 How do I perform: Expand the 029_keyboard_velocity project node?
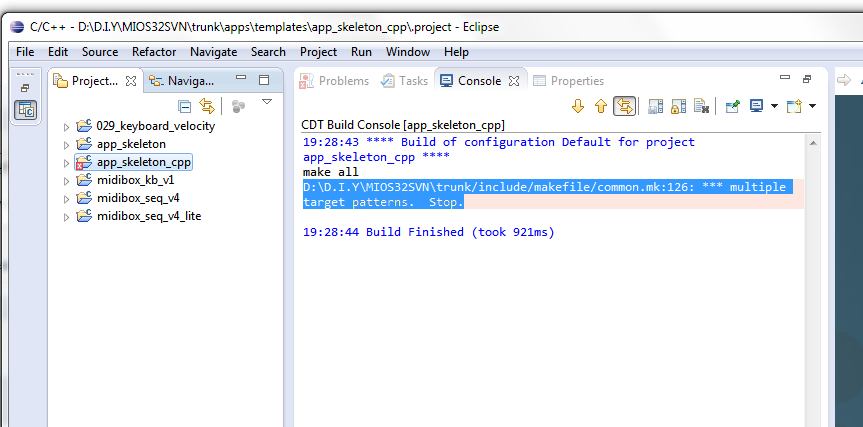tap(67, 127)
